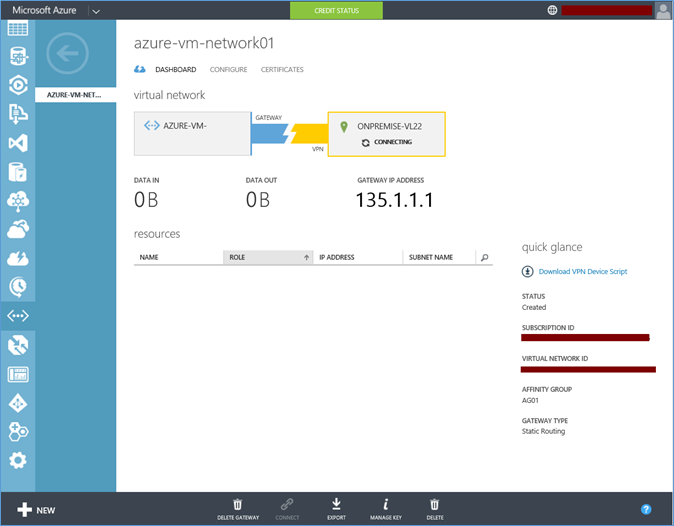Screen dimensions: 674x526
Task: Select the Networks sidebar icon
Action: pyautogui.click(x=18, y=316)
